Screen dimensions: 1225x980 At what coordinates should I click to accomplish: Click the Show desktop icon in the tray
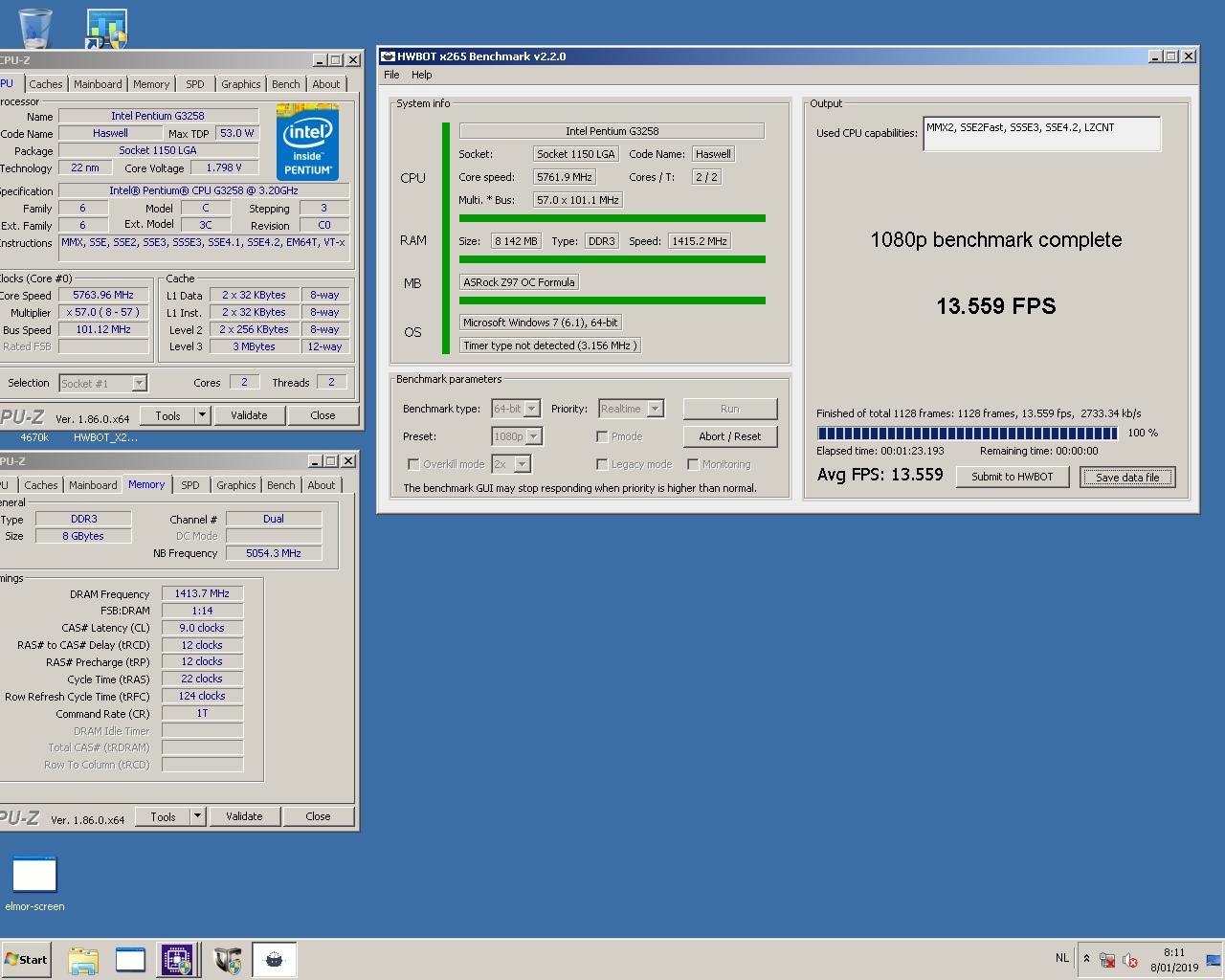click(1214, 960)
